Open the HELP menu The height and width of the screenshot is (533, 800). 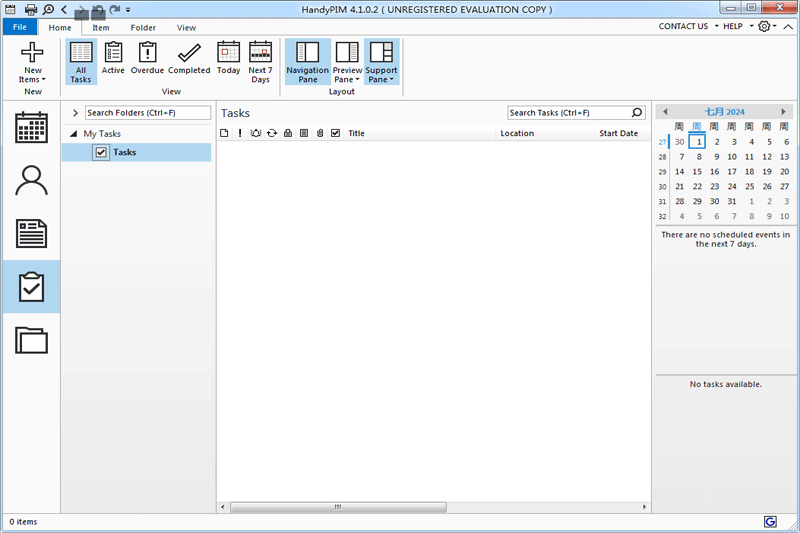tap(738, 26)
